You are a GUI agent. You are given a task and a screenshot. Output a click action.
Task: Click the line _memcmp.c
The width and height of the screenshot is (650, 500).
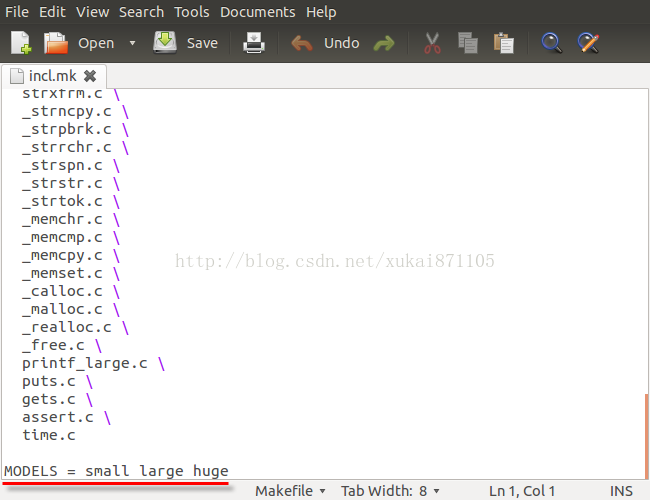pyautogui.click(x=71, y=237)
